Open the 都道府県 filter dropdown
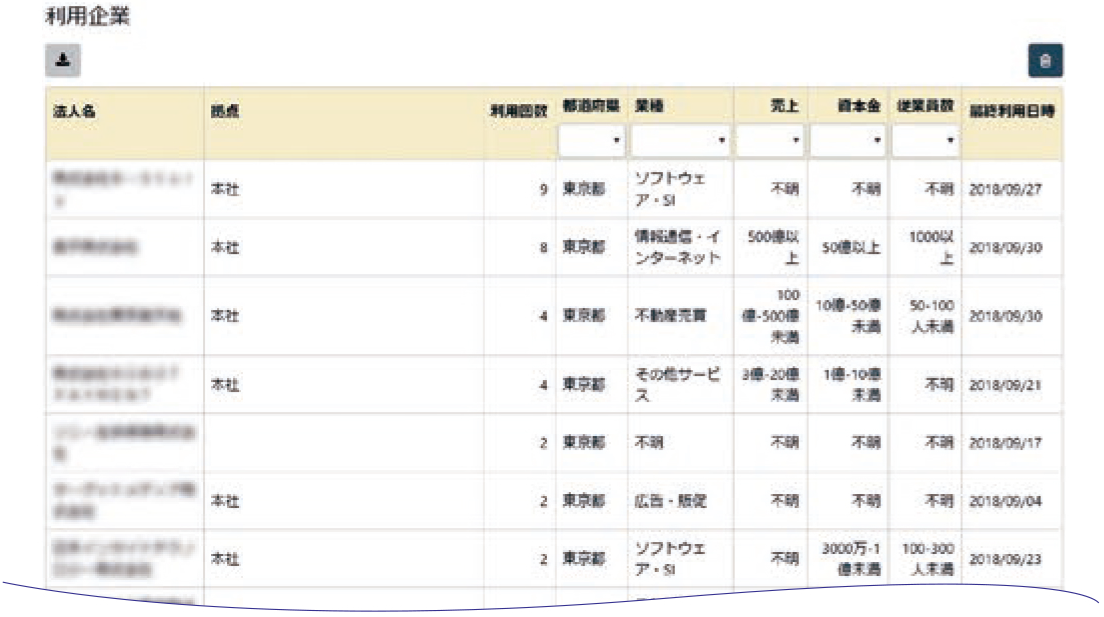Screen dimensions: 1104x617 591,141
